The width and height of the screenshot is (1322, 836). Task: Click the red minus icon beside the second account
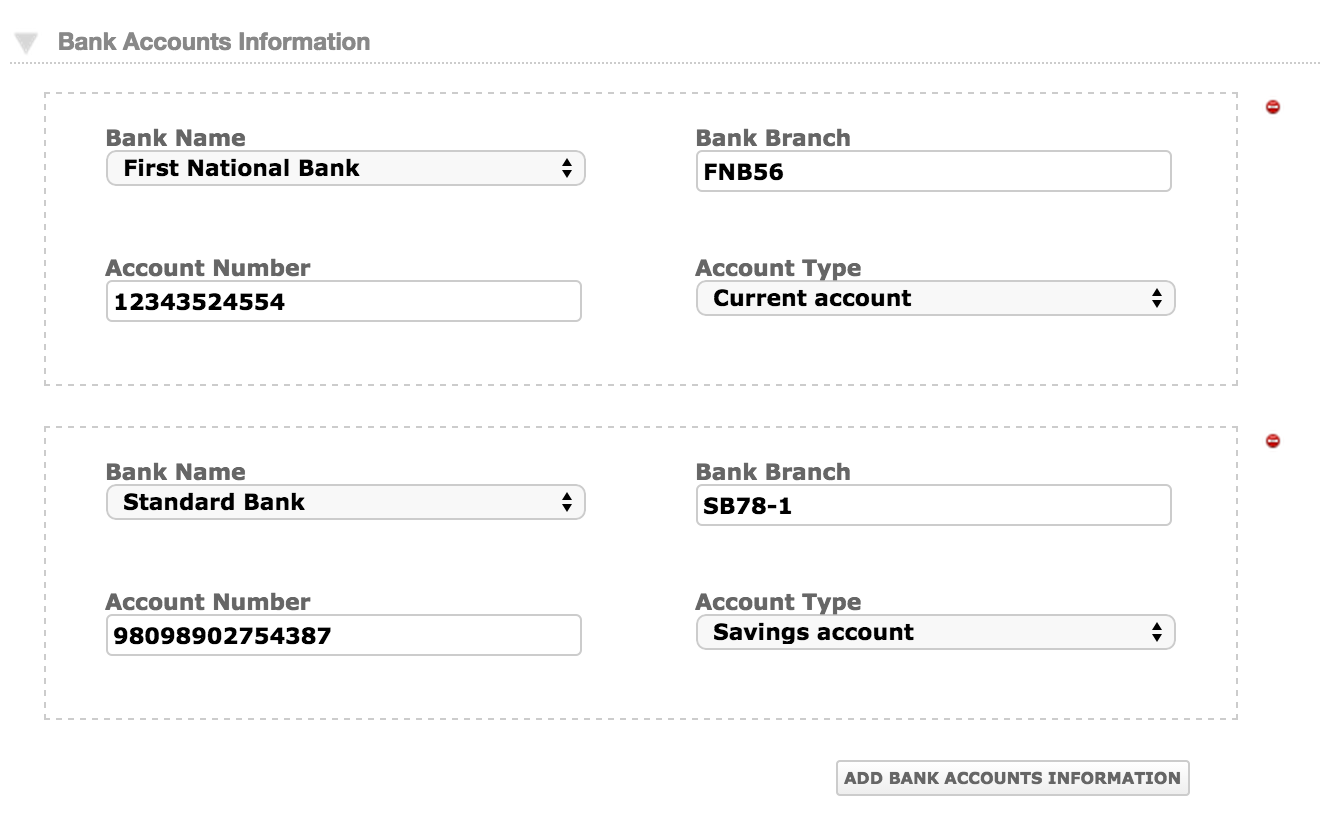coord(1272,440)
